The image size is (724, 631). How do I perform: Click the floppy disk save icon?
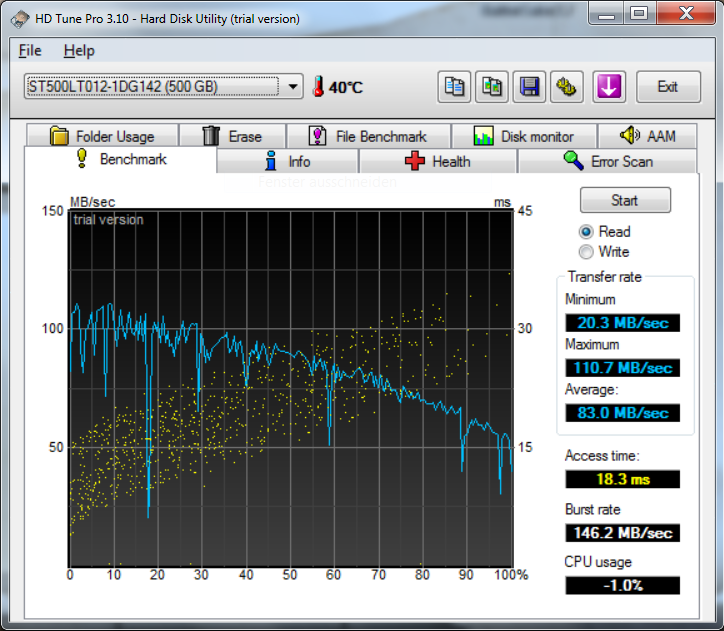click(x=529, y=87)
